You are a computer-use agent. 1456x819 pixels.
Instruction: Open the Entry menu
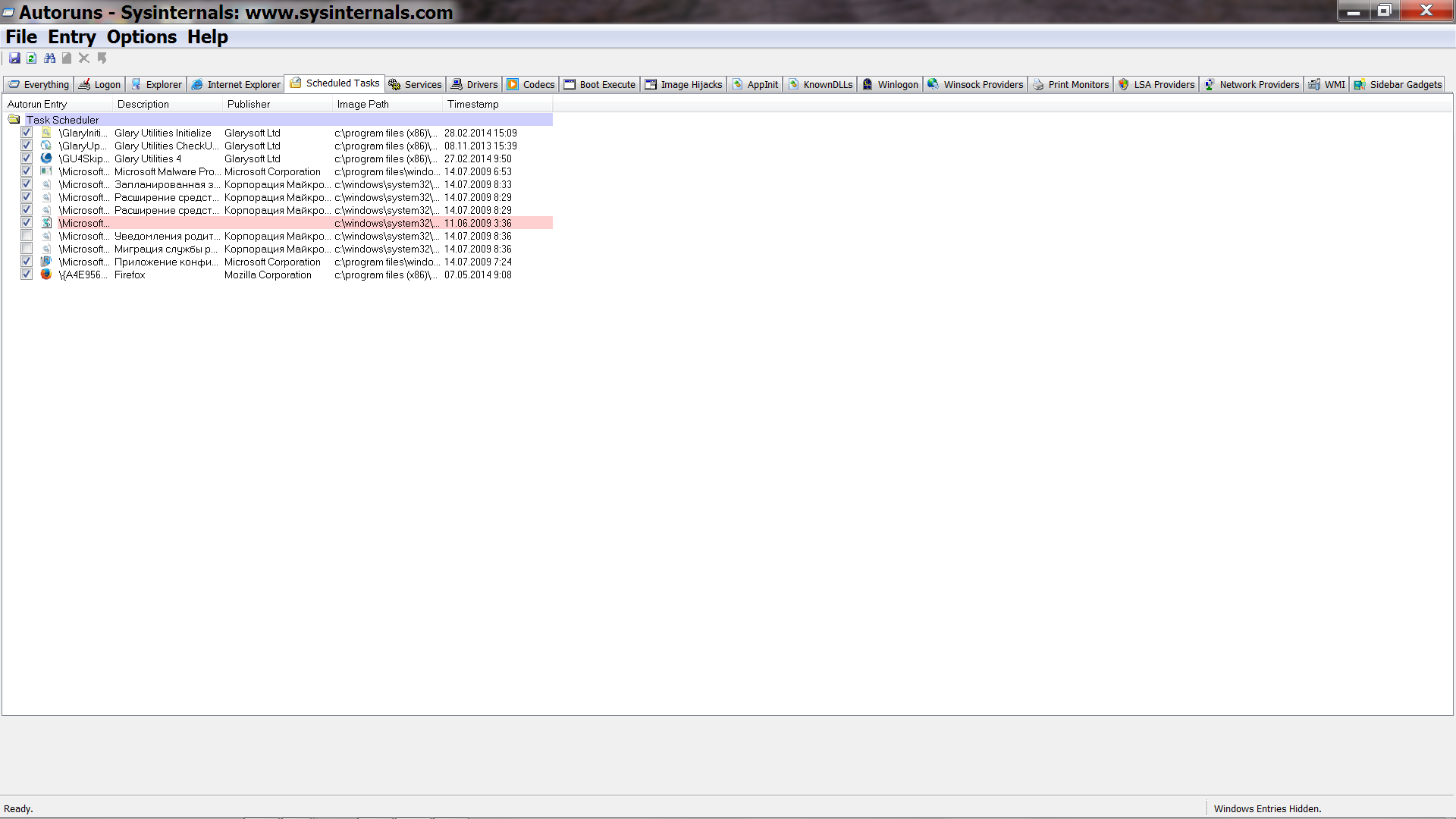tap(71, 37)
